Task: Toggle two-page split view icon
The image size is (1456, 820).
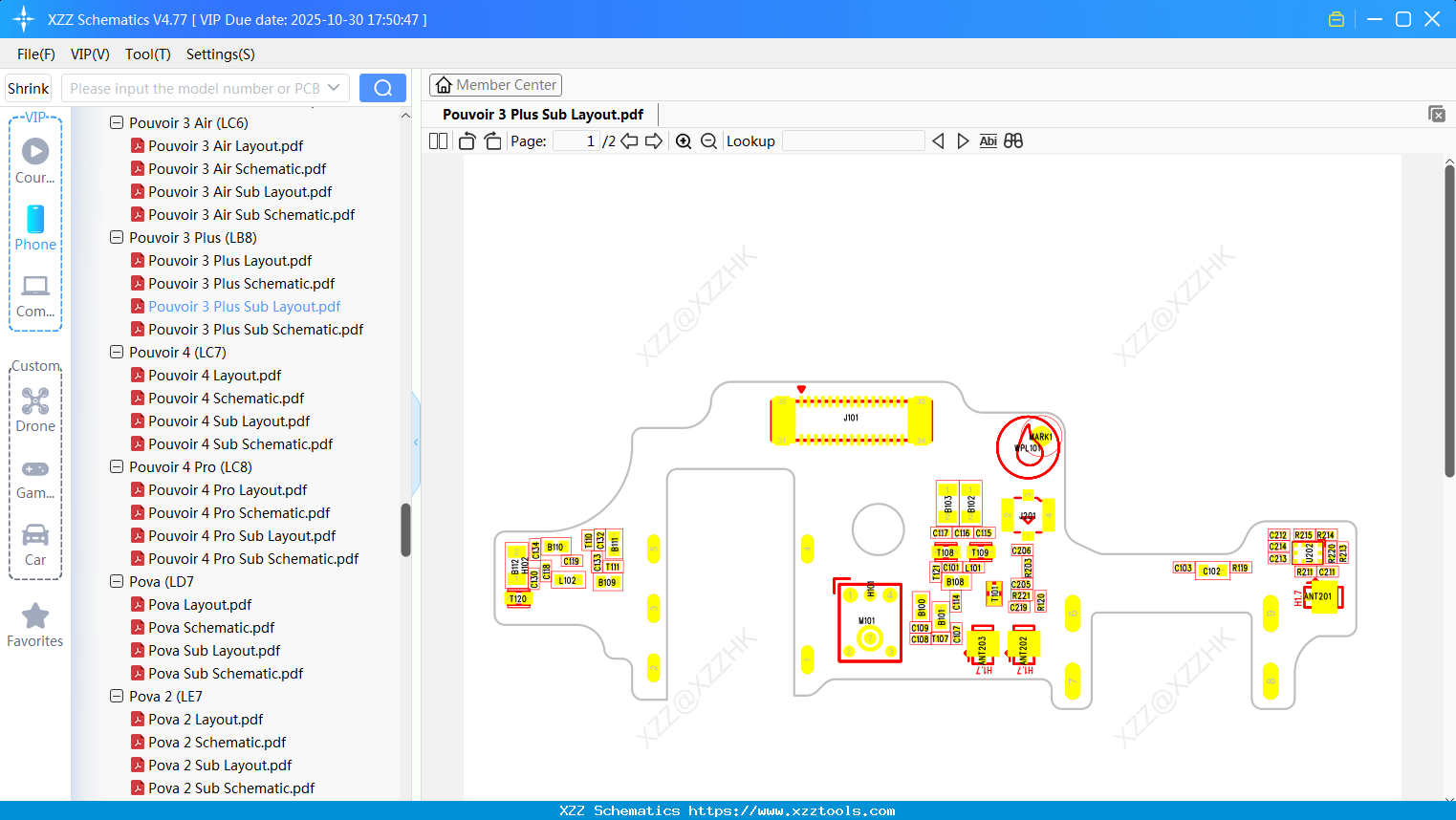Action: (438, 141)
